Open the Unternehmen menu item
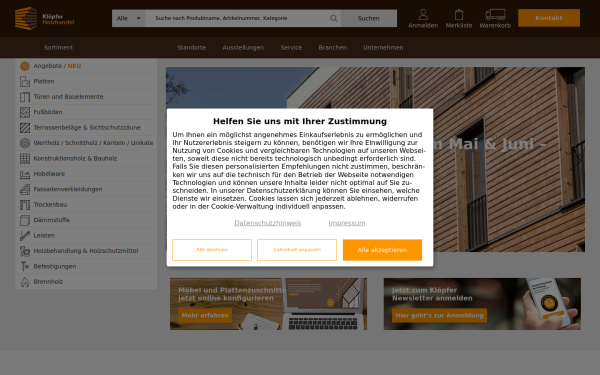The width and height of the screenshot is (600, 375). [x=383, y=47]
